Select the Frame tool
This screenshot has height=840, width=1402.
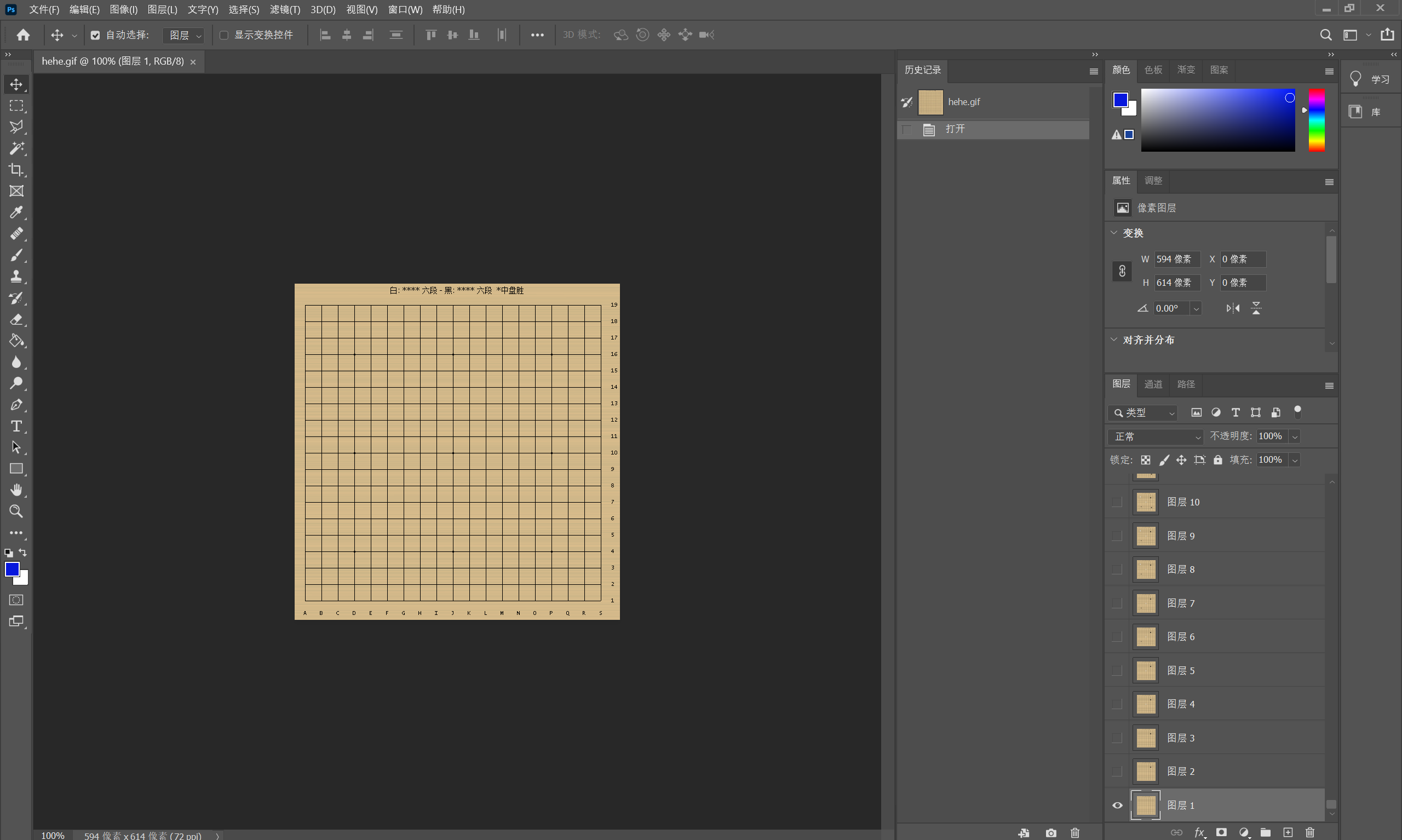tap(16, 191)
